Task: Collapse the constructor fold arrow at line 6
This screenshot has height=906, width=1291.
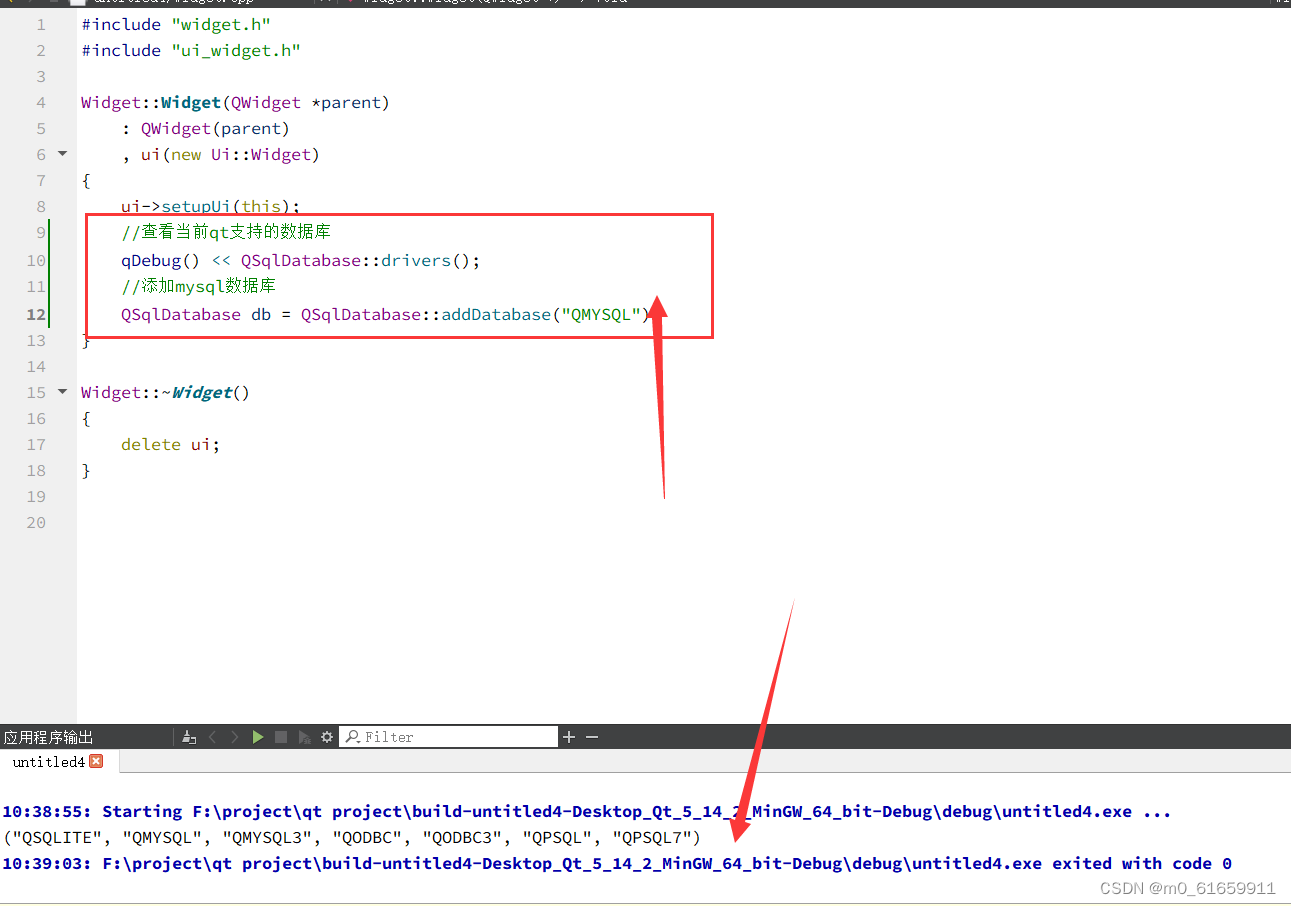Action: click(x=62, y=154)
